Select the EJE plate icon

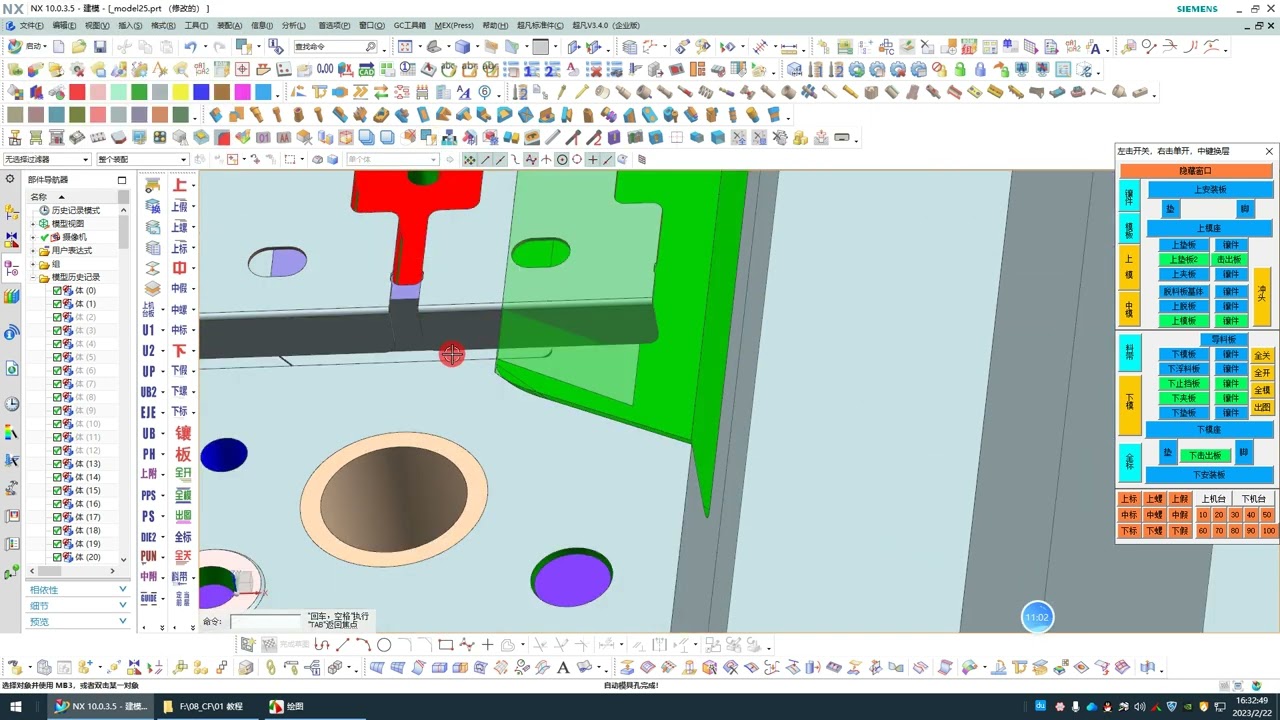(x=149, y=412)
